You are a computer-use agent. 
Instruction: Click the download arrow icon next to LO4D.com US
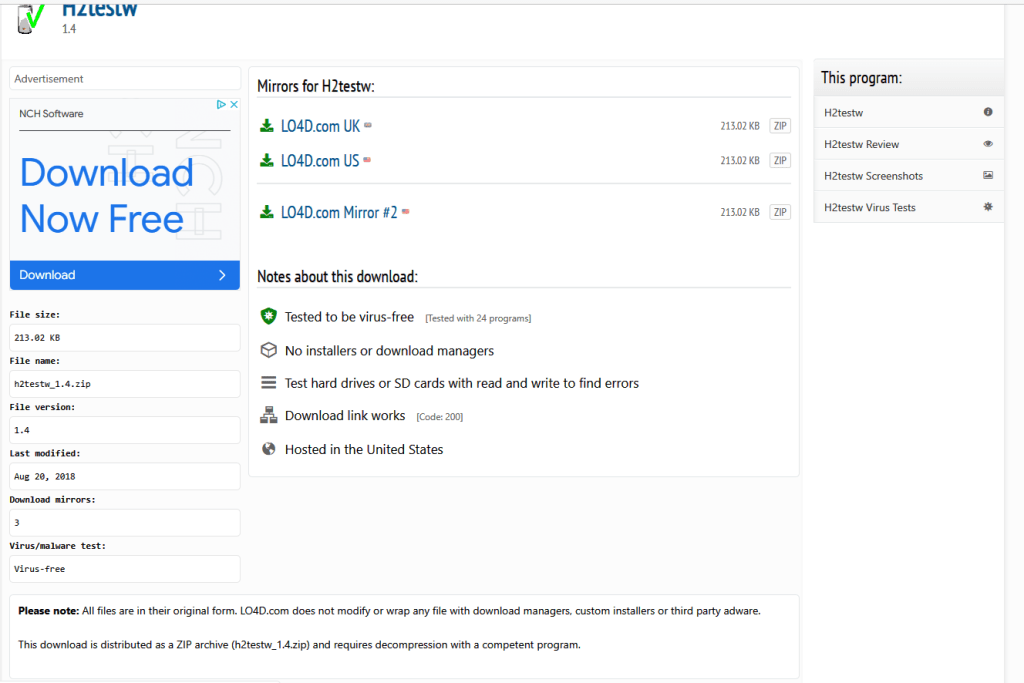point(267,160)
